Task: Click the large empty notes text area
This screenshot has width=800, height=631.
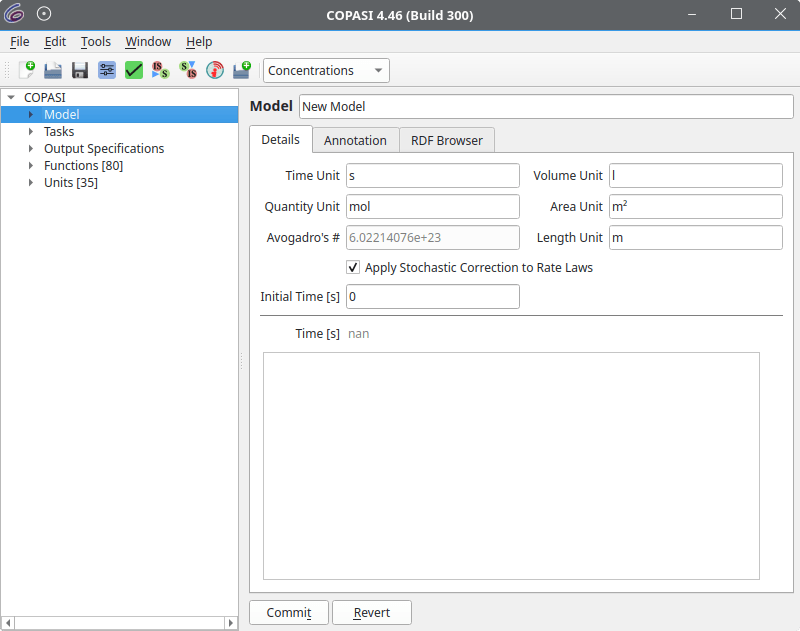Action: click(x=511, y=466)
